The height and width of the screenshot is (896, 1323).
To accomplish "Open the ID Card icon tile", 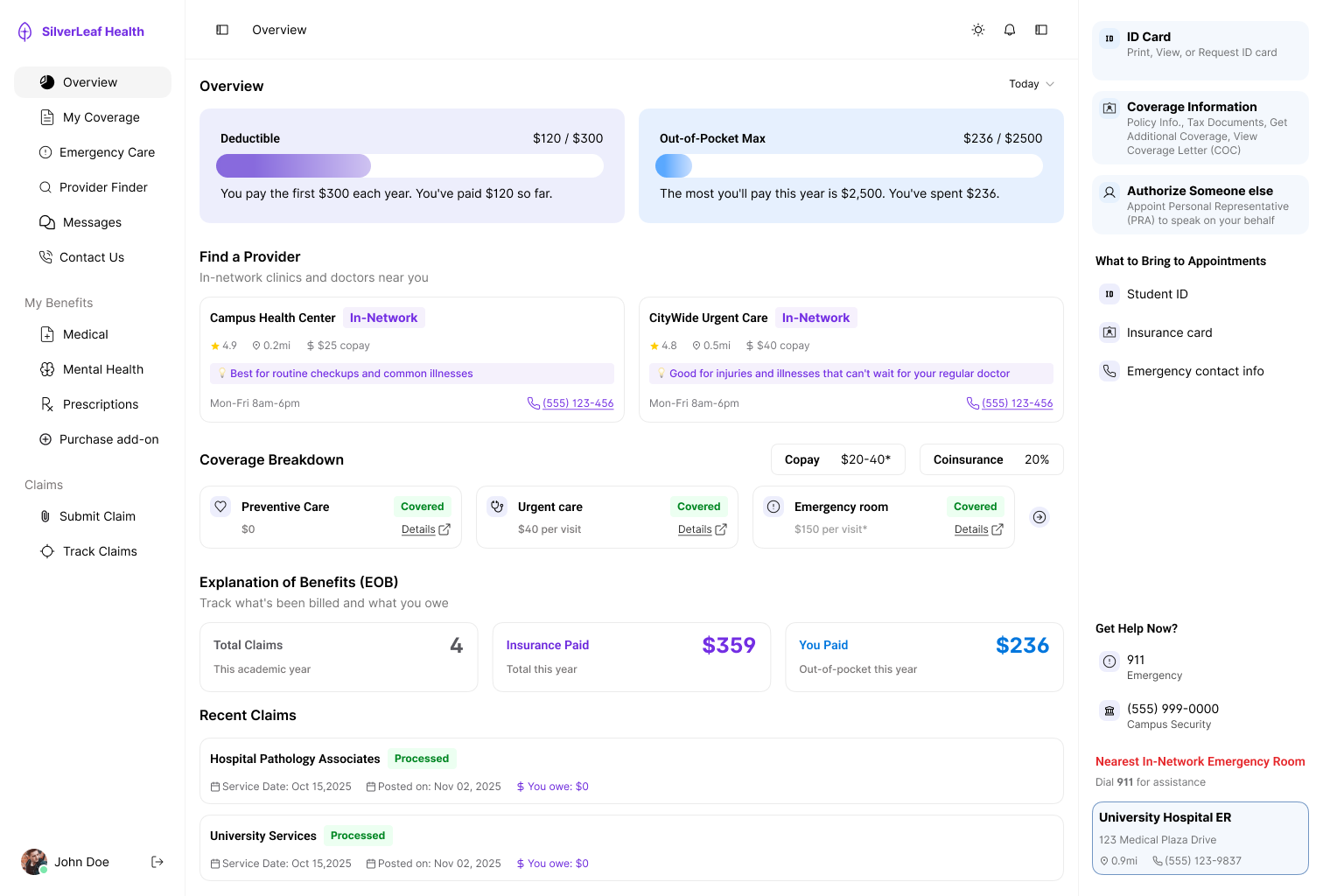I will 1109,38.
